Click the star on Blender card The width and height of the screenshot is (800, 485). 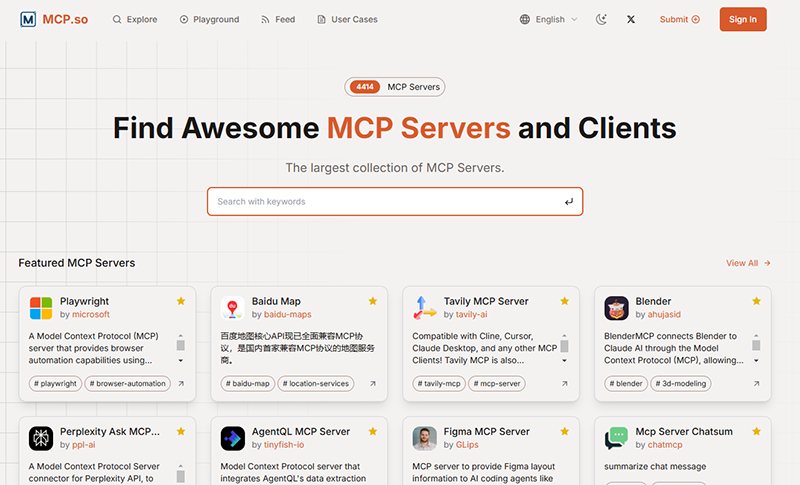(x=757, y=301)
